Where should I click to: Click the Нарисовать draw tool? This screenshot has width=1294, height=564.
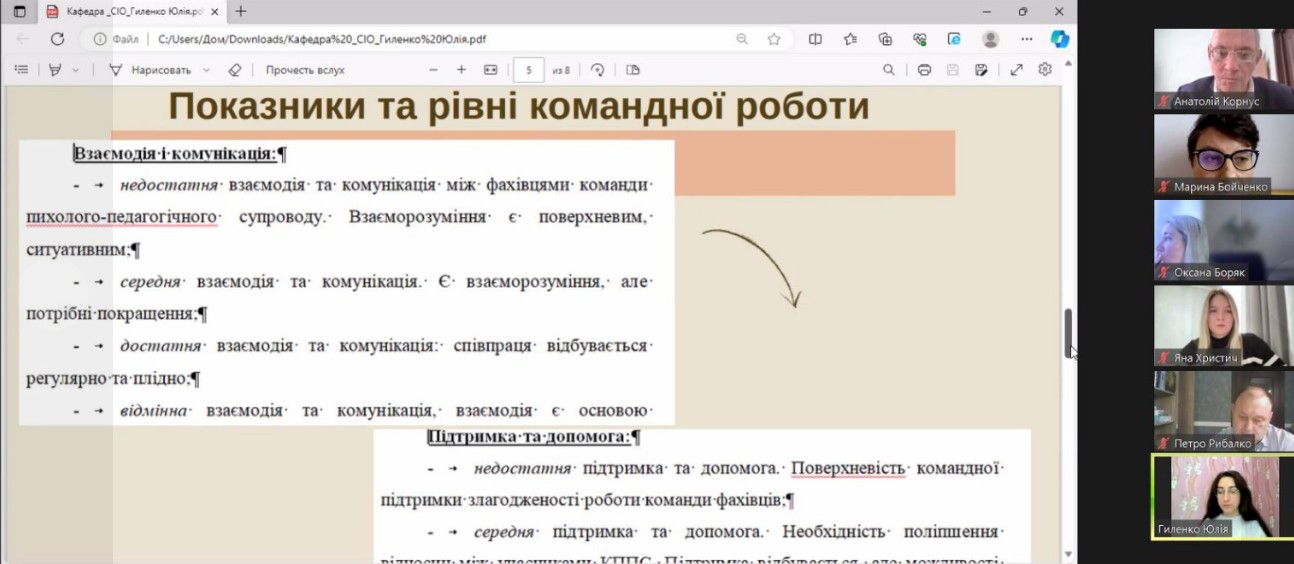[150, 70]
